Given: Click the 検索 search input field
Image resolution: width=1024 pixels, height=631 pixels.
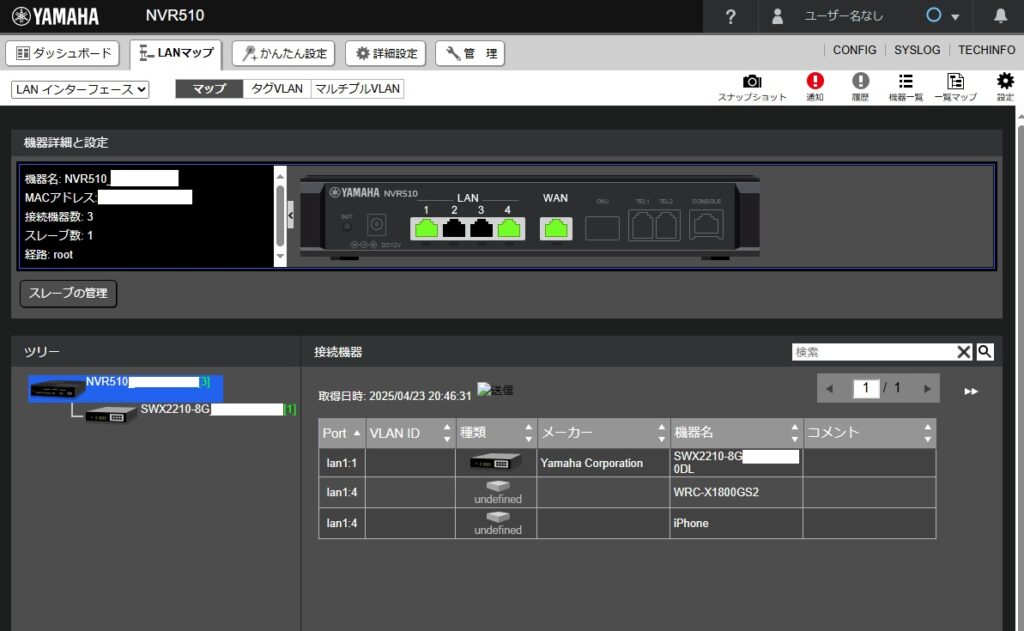Looking at the screenshot, I should click(x=874, y=352).
